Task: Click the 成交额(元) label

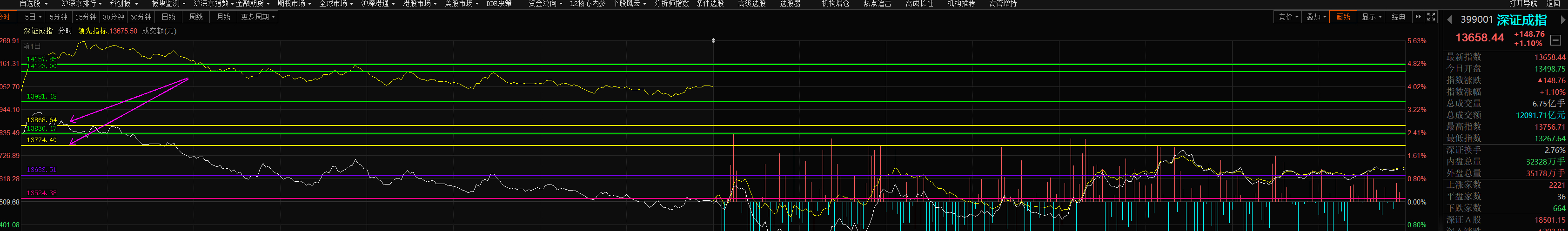Action: (x=159, y=31)
